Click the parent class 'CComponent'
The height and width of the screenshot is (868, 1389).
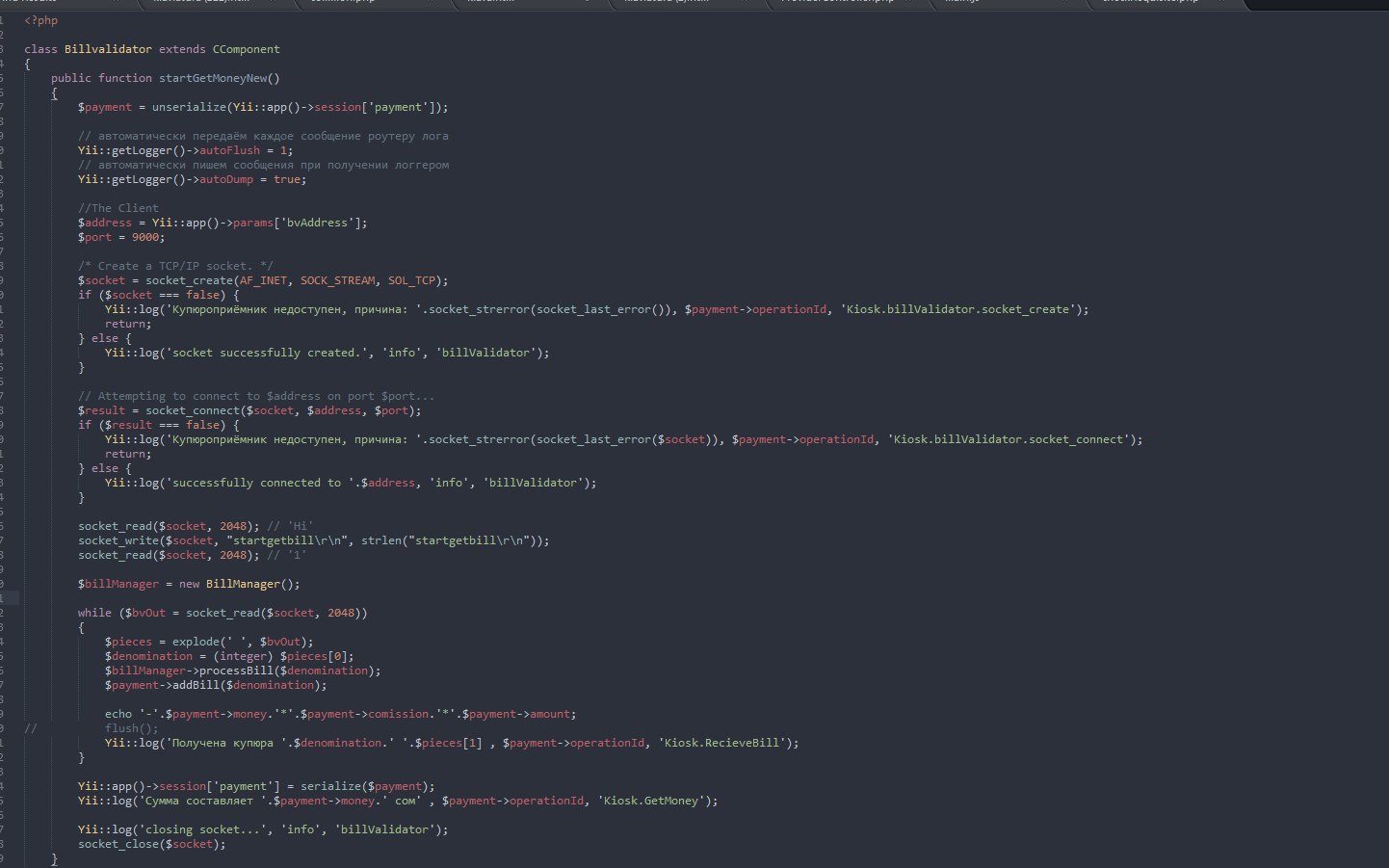pyautogui.click(x=247, y=49)
